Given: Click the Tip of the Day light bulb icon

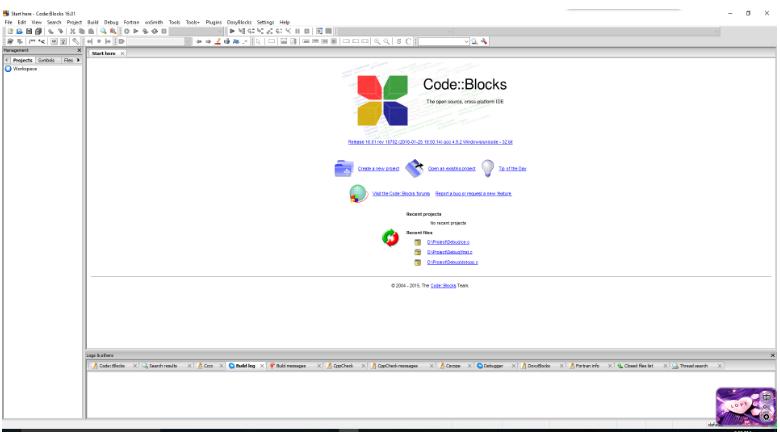Looking at the screenshot, I should pos(488,168).
